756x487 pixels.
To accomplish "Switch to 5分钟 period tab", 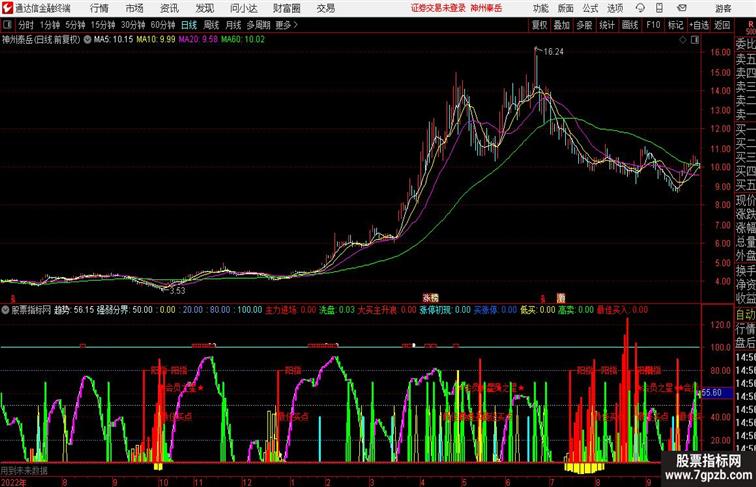I will [75, 25].
